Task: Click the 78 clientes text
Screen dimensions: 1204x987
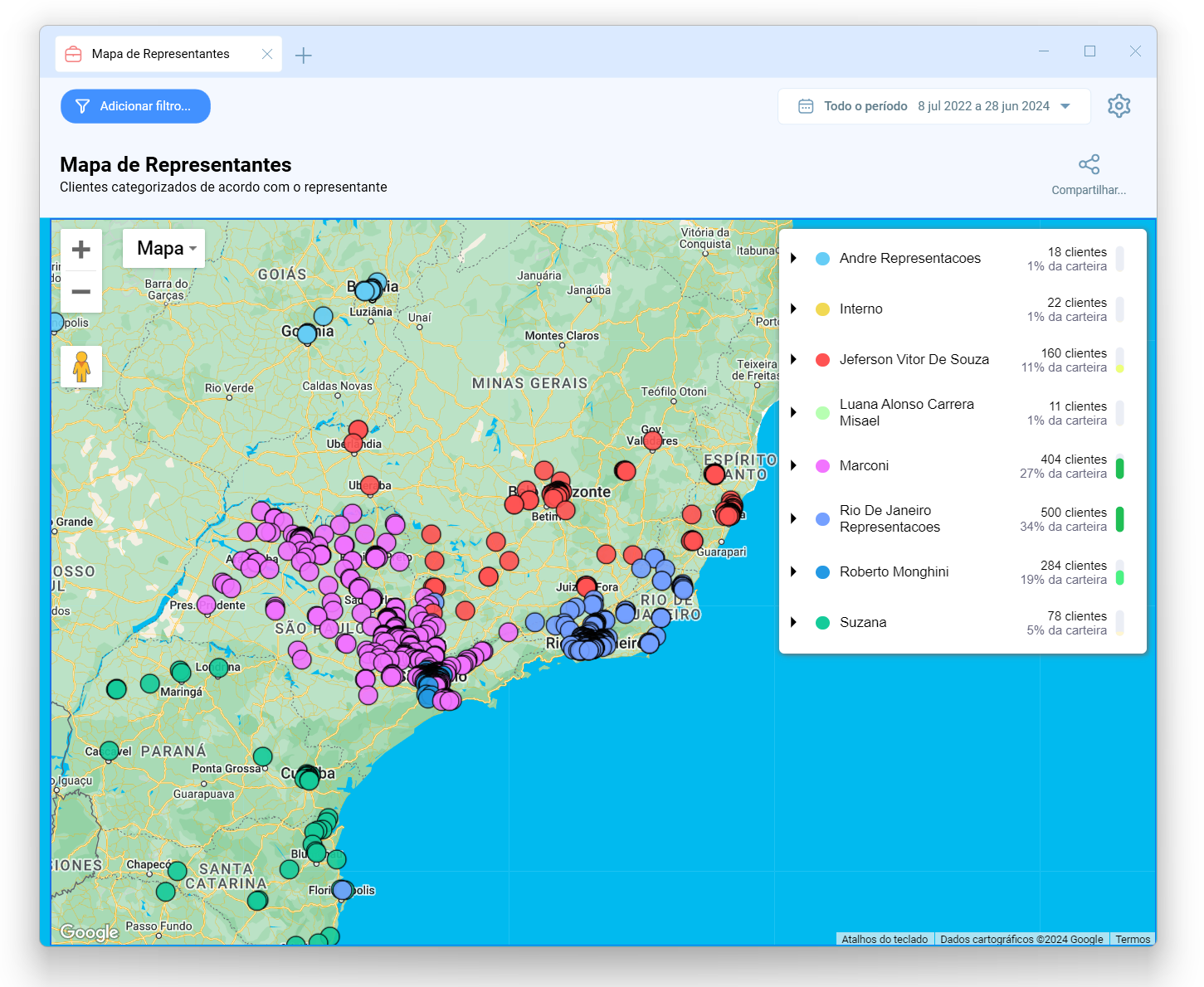Action: click(x=1077, y=616)
